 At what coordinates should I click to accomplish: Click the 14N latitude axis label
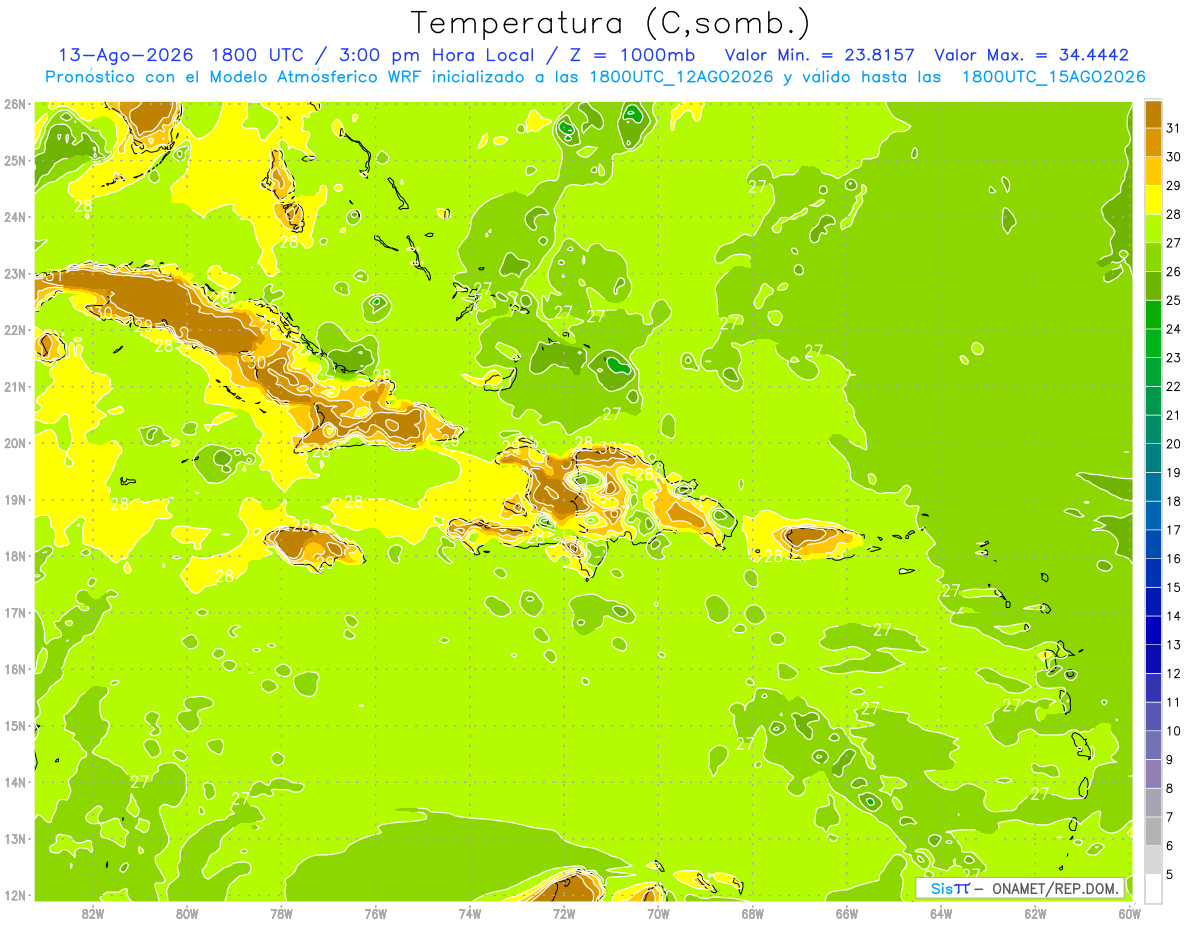[x=14, y=782]
